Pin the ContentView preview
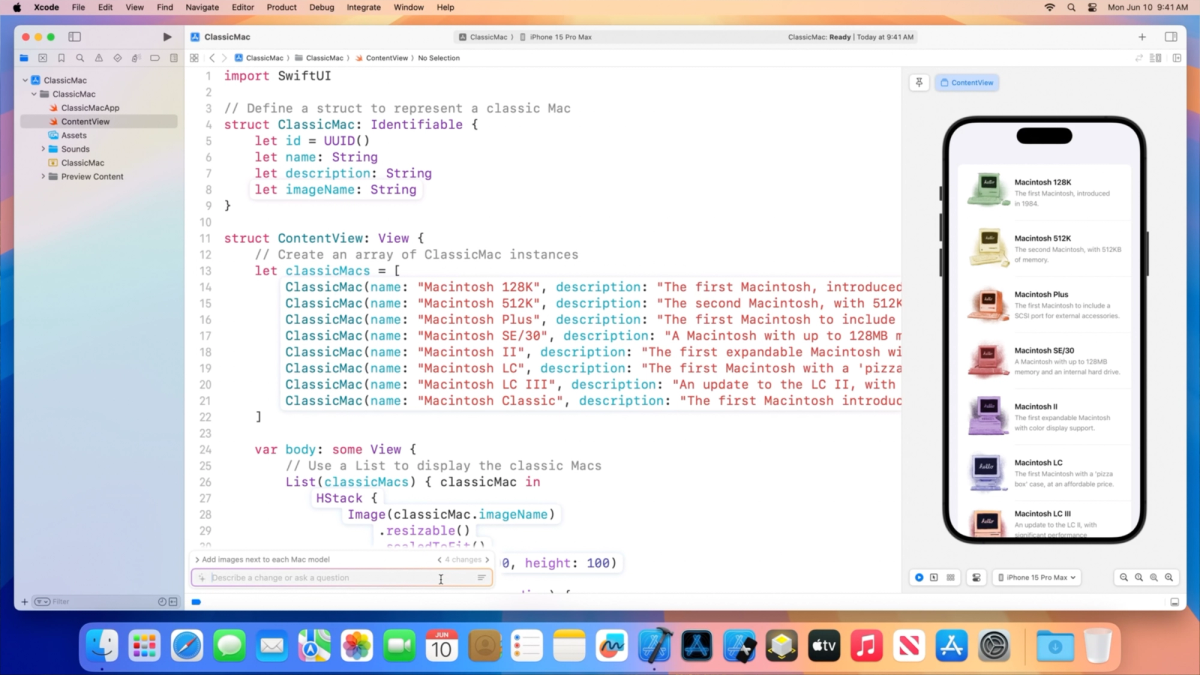 (x=919, y=82)
